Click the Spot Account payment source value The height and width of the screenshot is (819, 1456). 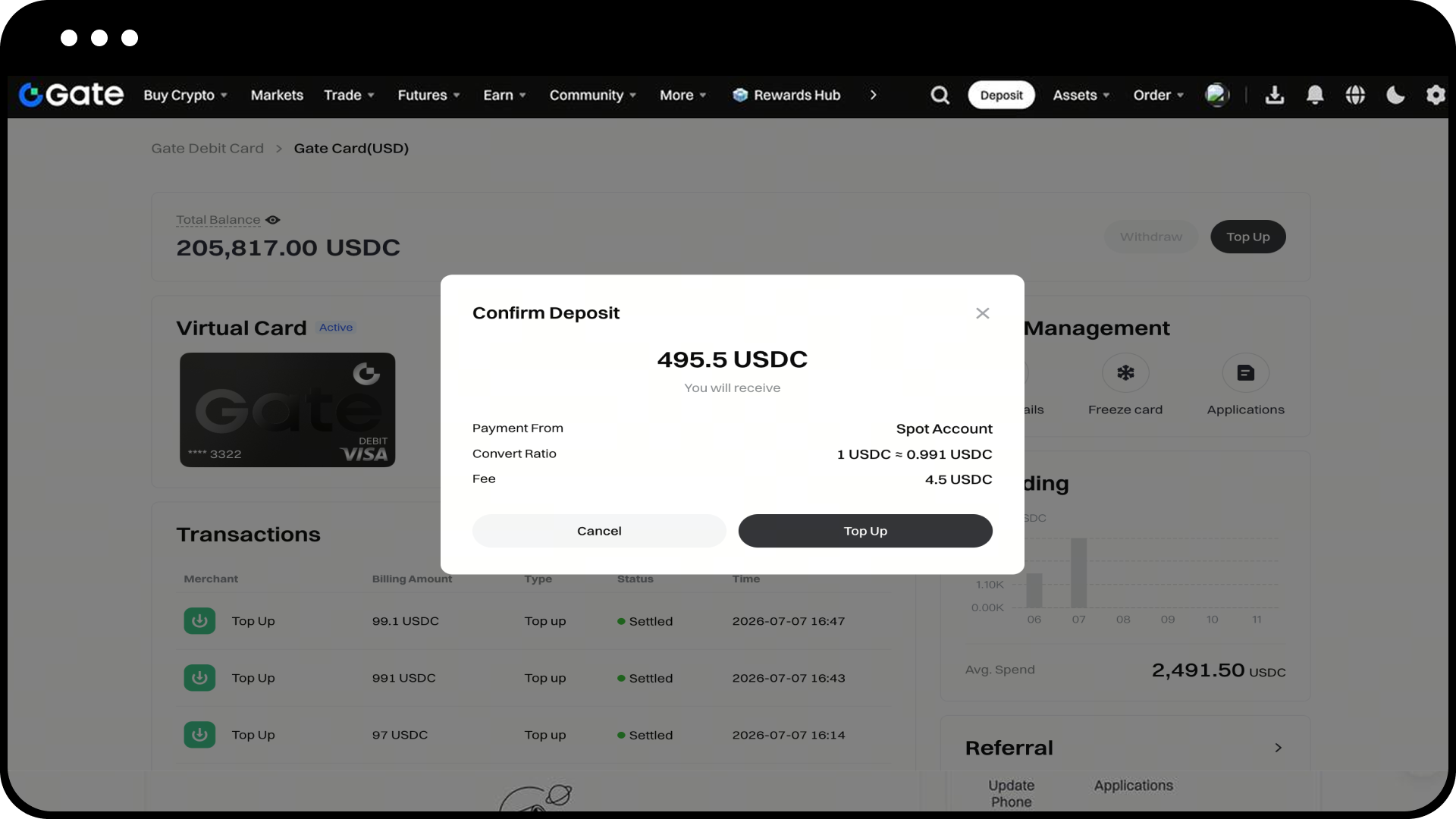click(944, 428)
